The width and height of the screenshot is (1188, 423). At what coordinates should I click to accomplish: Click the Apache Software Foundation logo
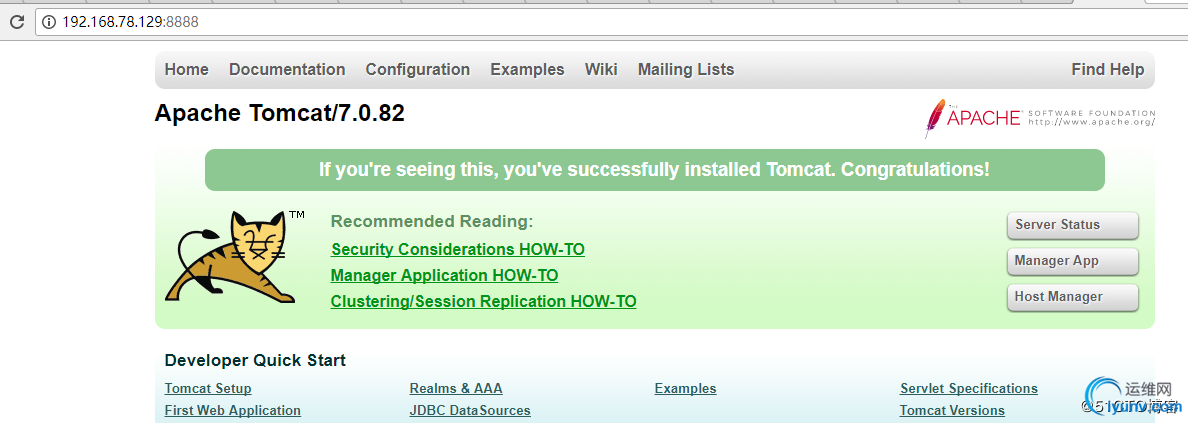click(1040, 118)
